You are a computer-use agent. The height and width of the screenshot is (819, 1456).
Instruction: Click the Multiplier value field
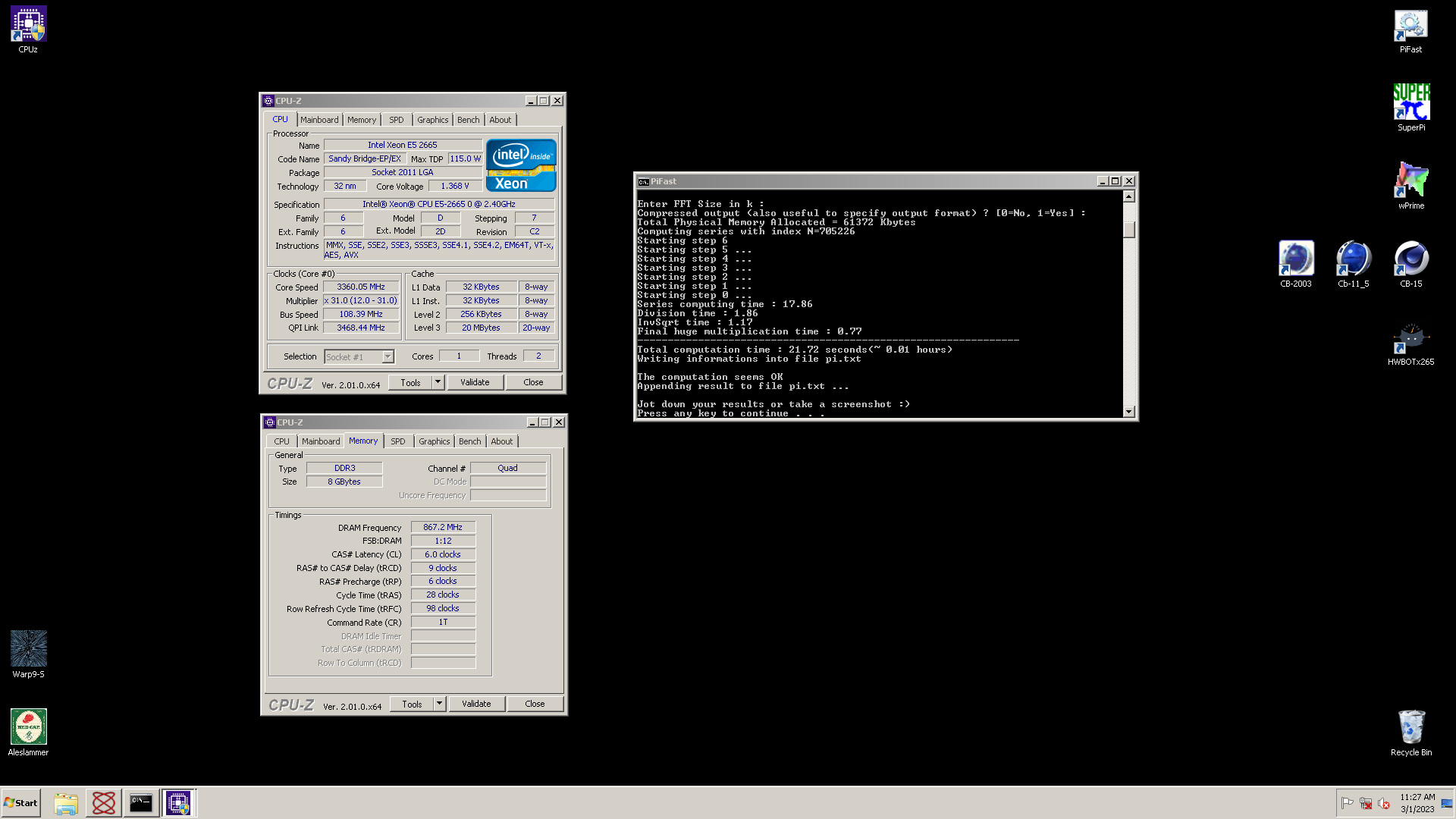coord(361,300)
